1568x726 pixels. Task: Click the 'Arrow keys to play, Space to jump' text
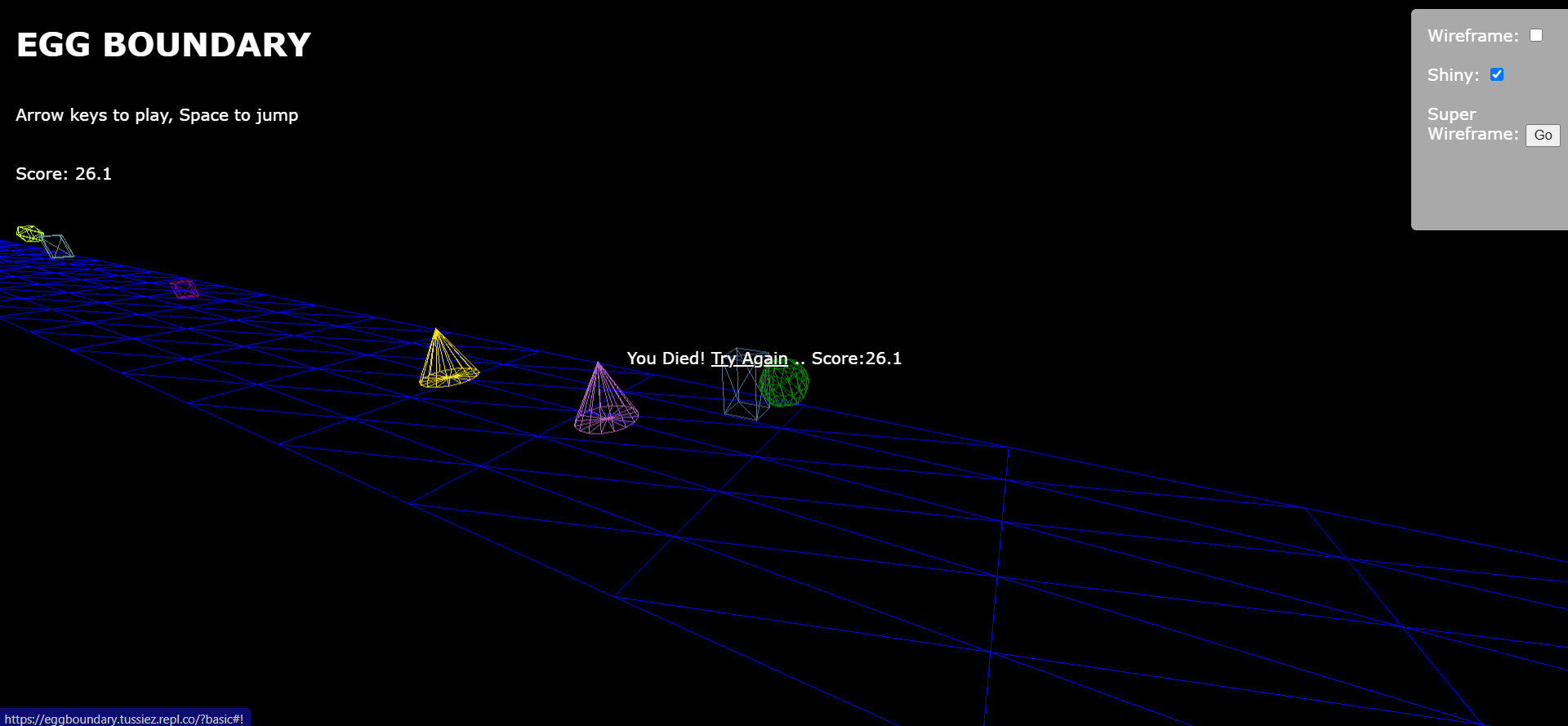pos(157,115)
